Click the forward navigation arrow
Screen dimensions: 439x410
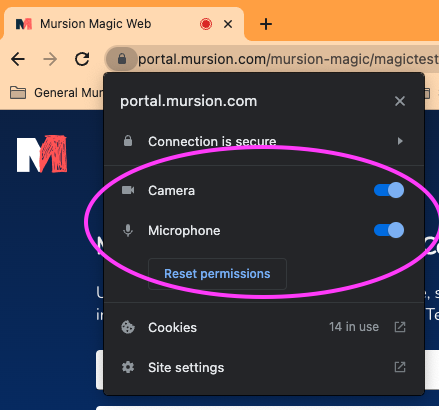[x=50, y=59]
